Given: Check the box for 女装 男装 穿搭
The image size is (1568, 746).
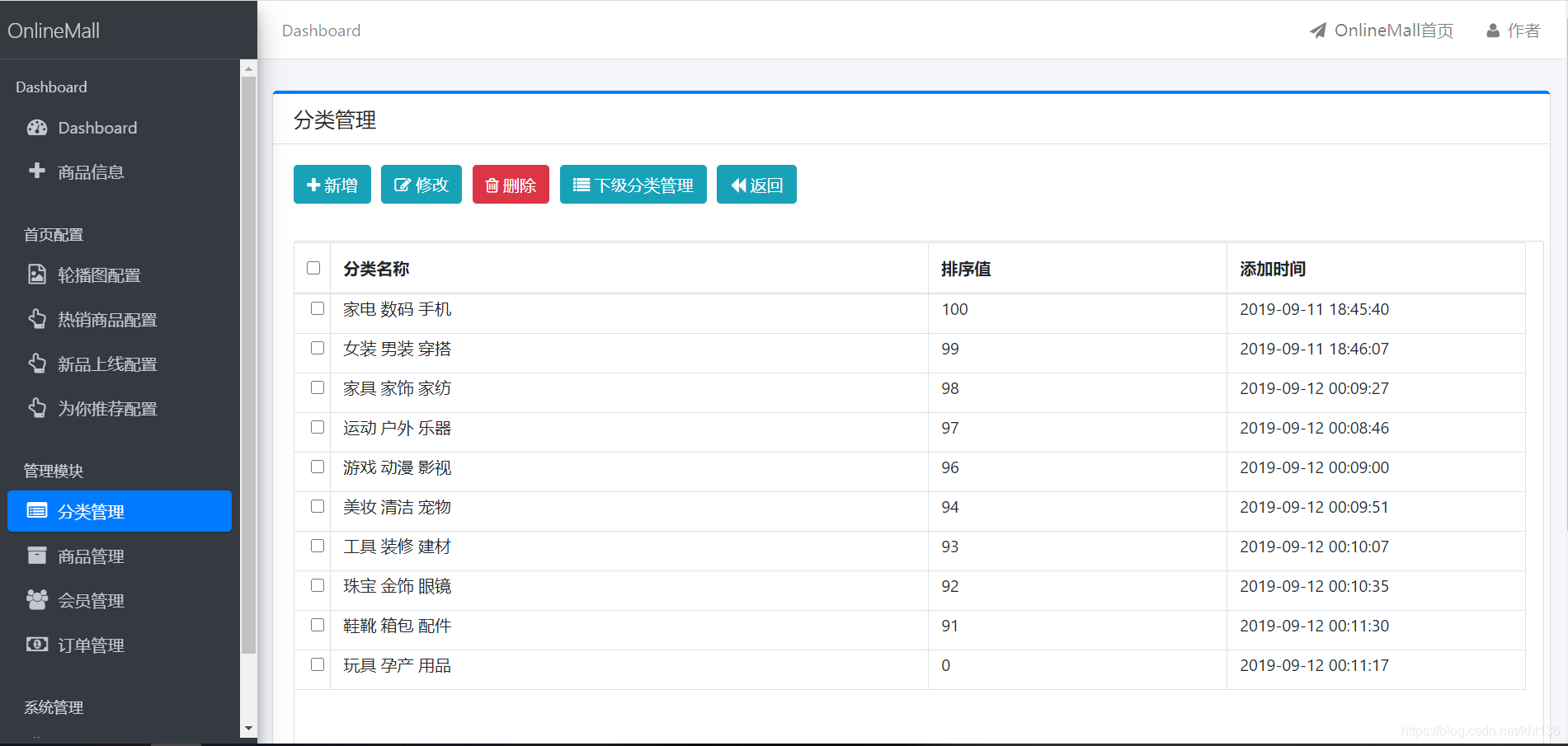Looking at the screenshot, I should click(318, 348).
